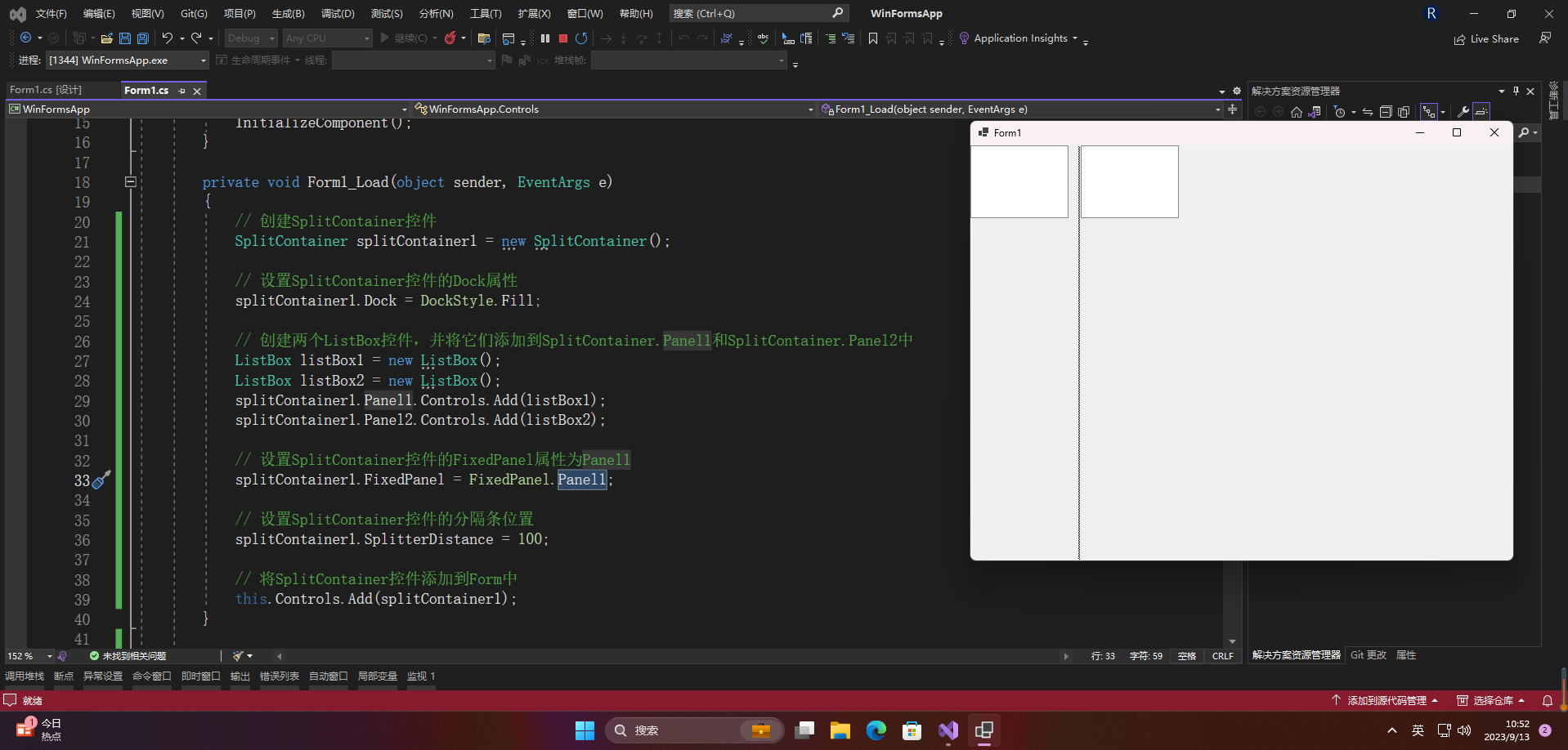Image resolution: width=1568 pixels, height=750 pixels.
Task: Click the splitter bar in Form1 window
Action: pyautogui.click(x=1079, y=353)
